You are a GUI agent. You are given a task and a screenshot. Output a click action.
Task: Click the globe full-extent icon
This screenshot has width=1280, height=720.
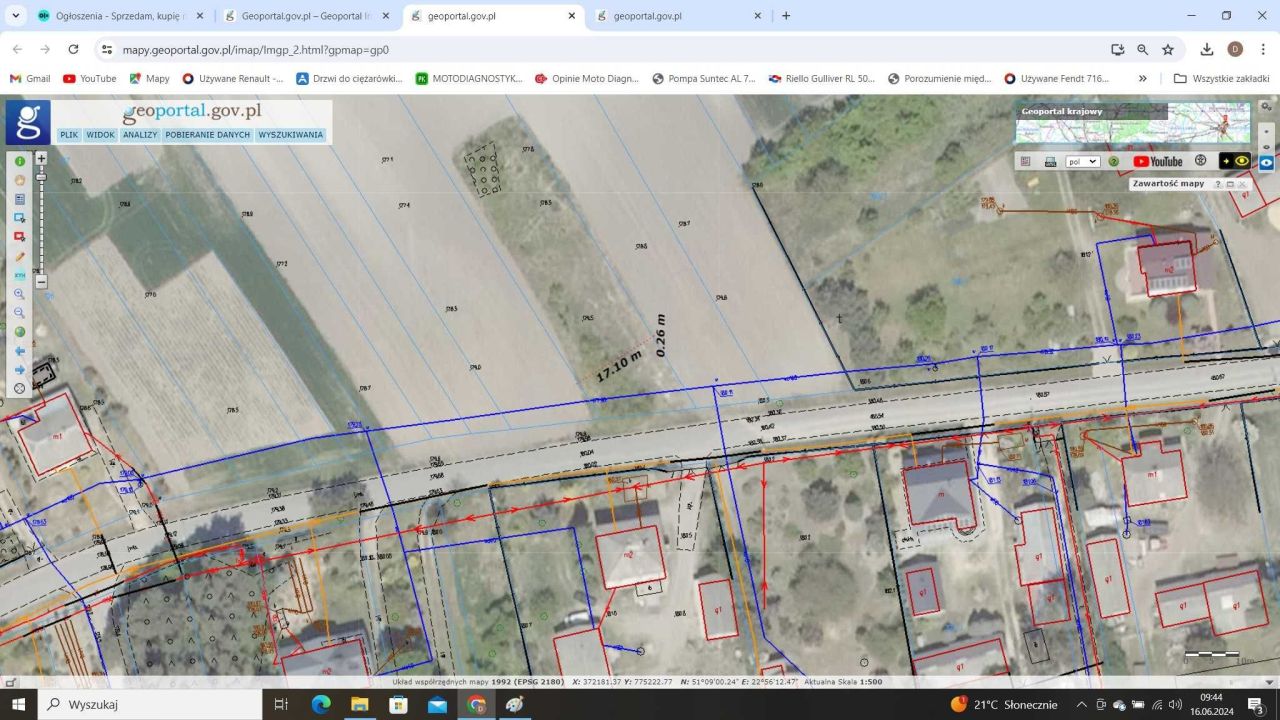[20, 332]
